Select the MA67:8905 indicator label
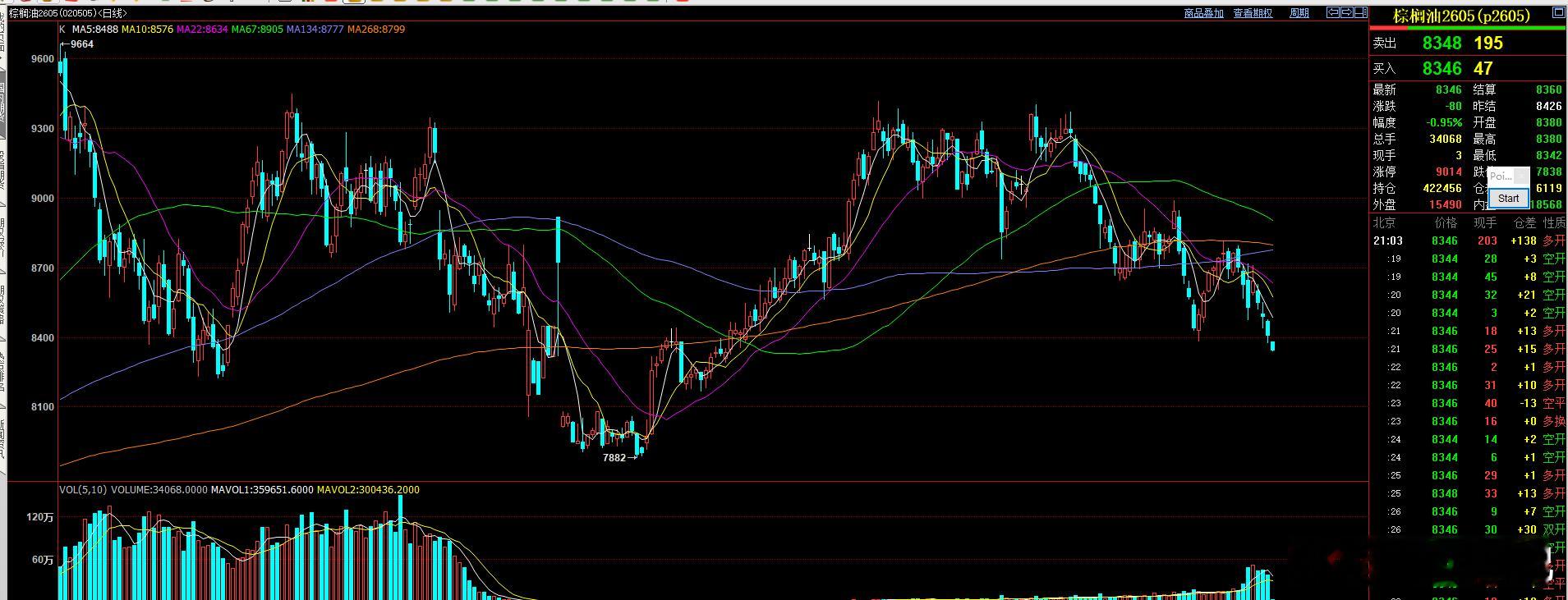Viewport: 1568px width, 600px height. (257, 29)
